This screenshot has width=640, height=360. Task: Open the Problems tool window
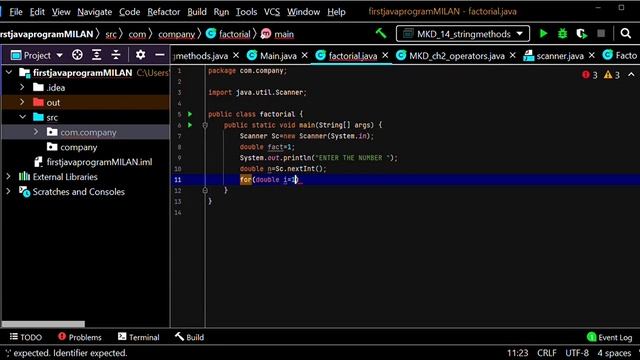[x=80, y=337]
